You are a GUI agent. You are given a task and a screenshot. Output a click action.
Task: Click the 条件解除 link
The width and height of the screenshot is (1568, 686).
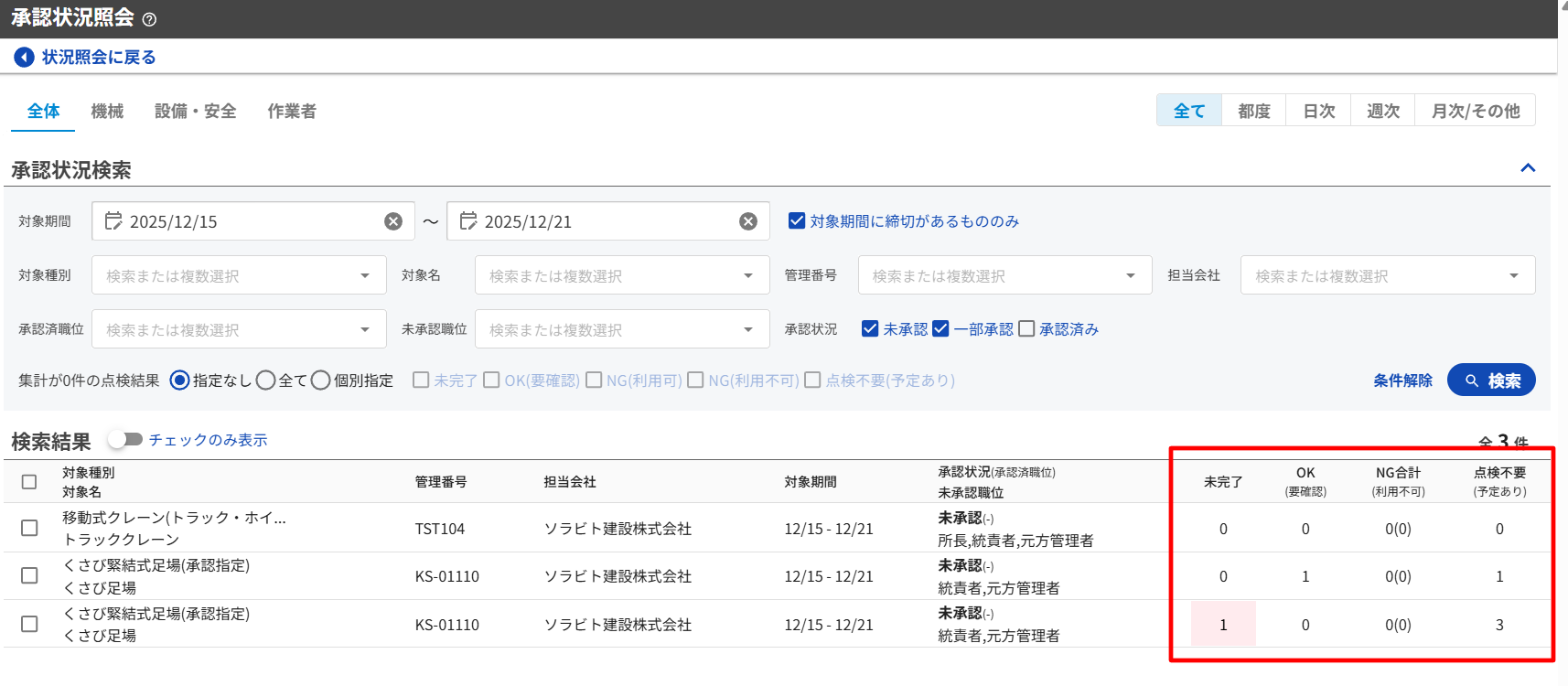coord(1402,381)
